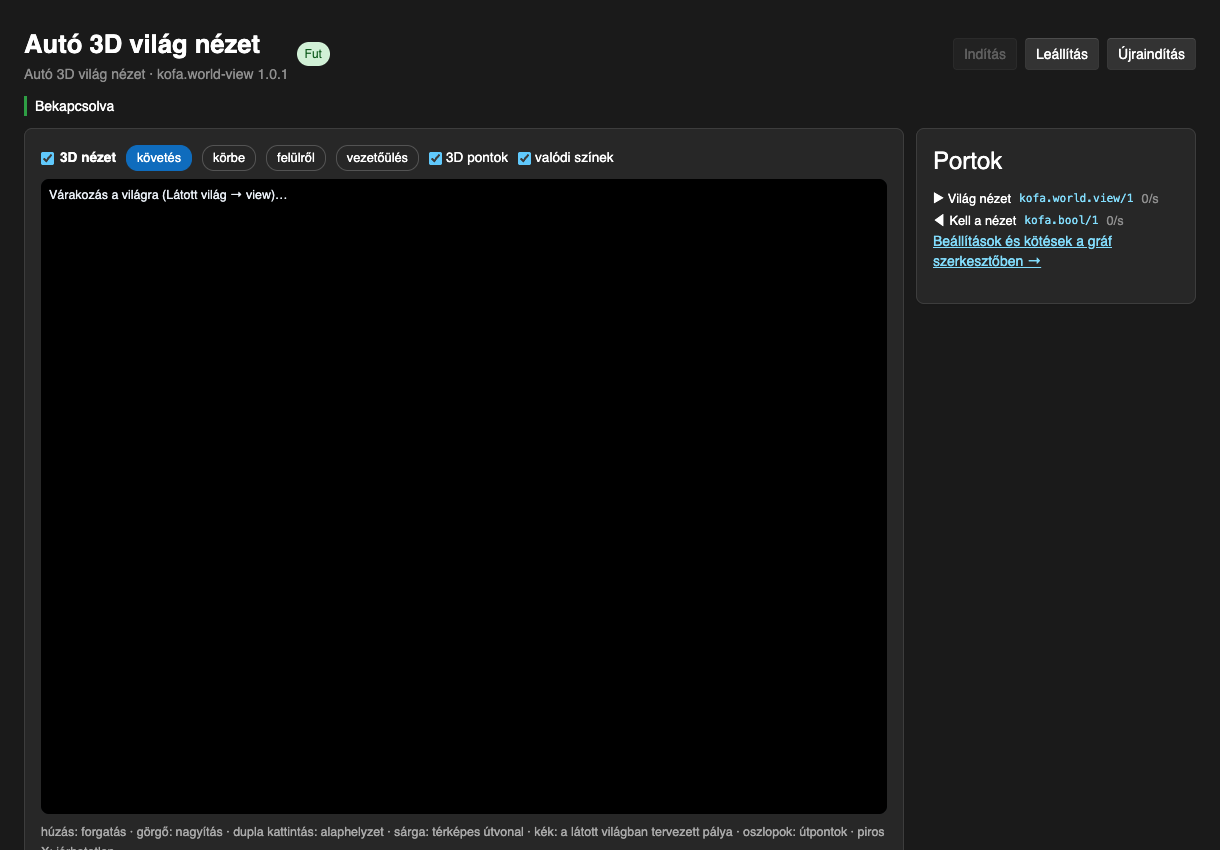Click the kofa.bool/1 port type
Image resolution: width=1220 pixels, height=850 pixels.
(1062, 220)
